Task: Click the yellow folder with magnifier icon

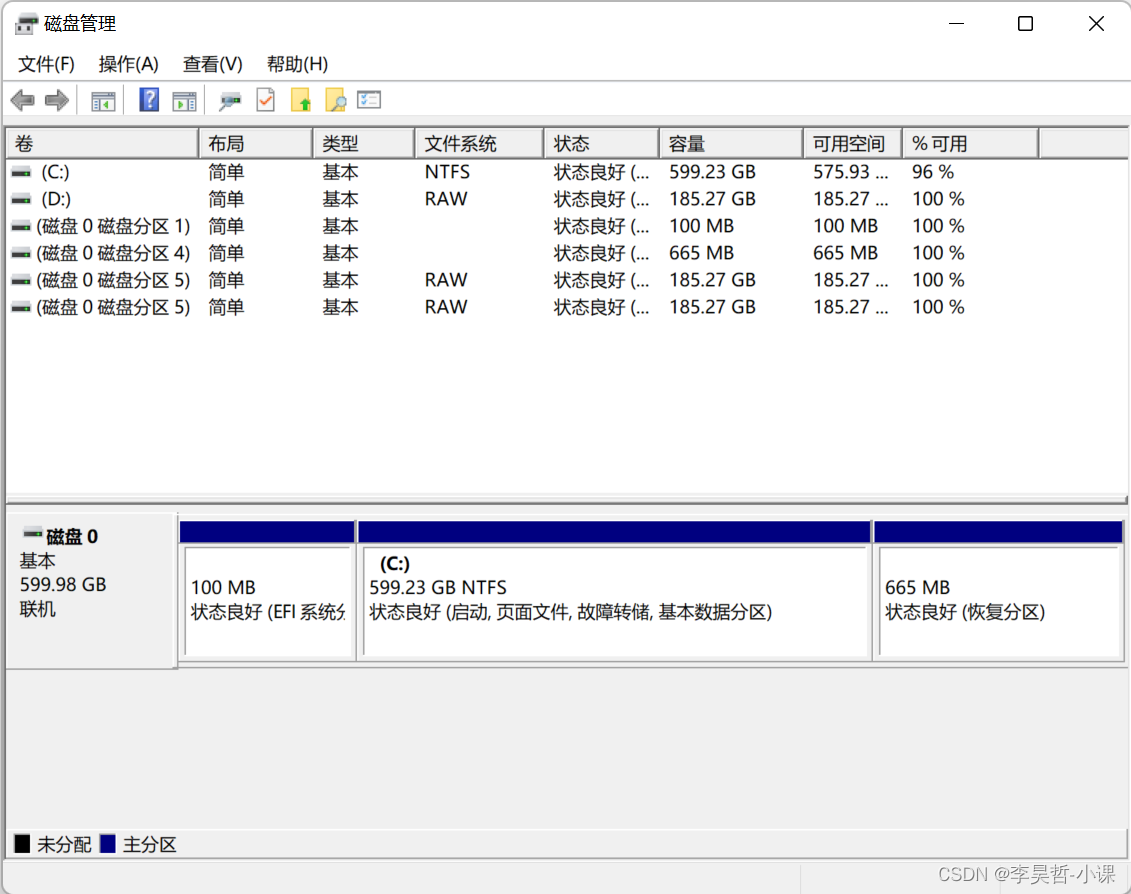Action: click(x=335, y=100)
